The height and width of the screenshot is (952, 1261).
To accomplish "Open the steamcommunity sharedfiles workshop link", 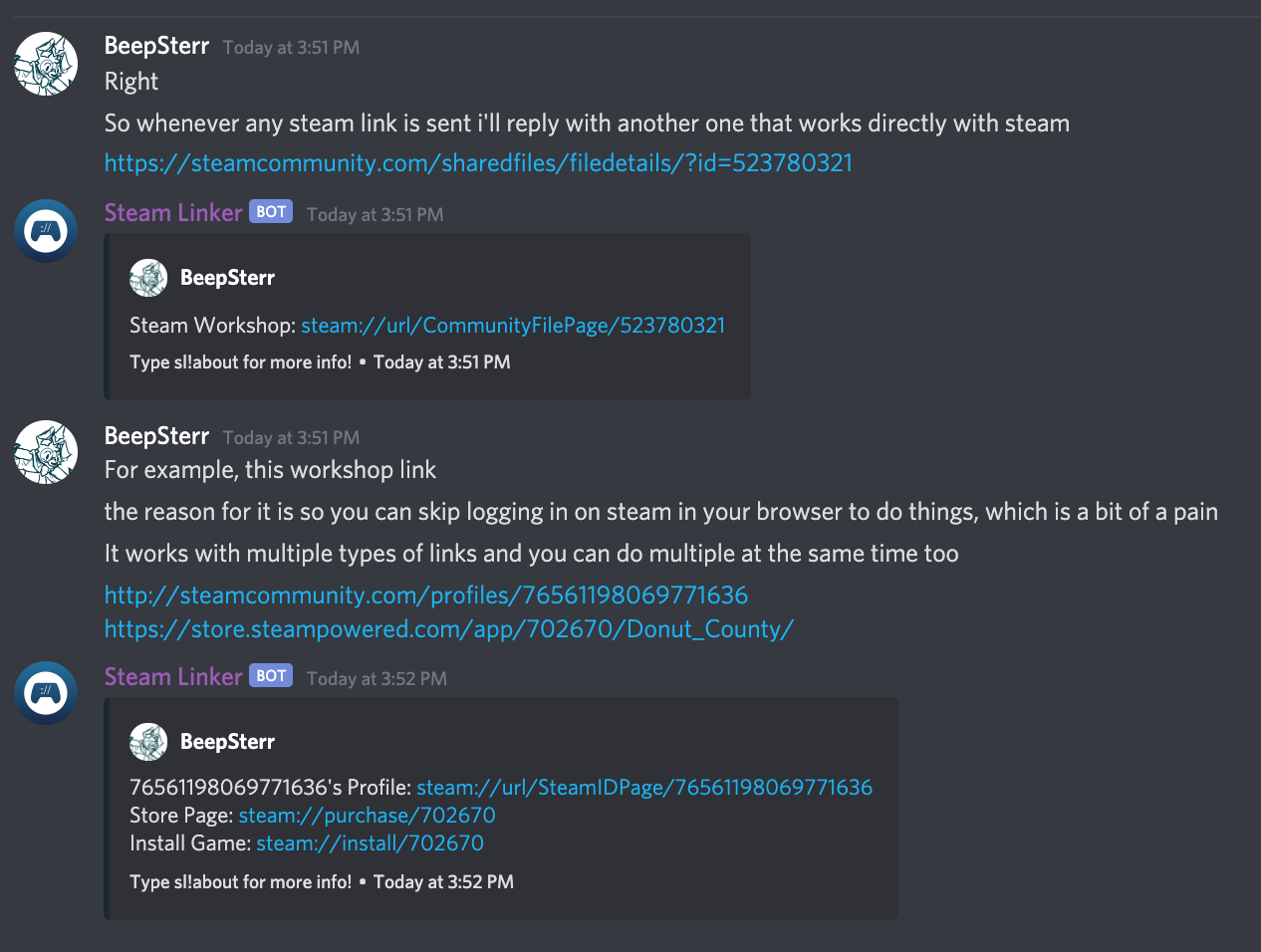I will tap(478, 162).
